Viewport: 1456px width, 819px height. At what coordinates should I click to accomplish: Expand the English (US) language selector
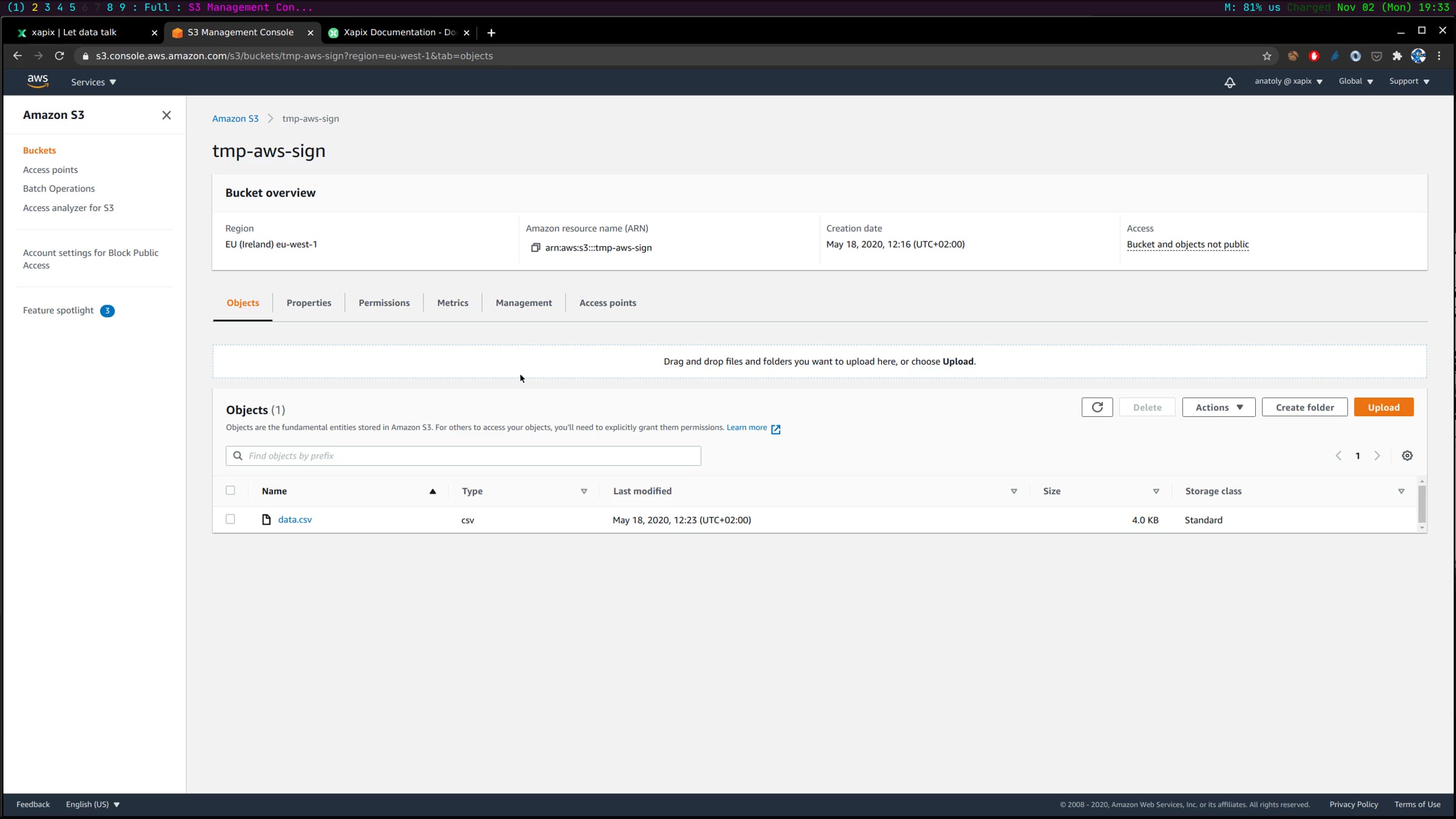pyautogui.click(x=93, y=804)
